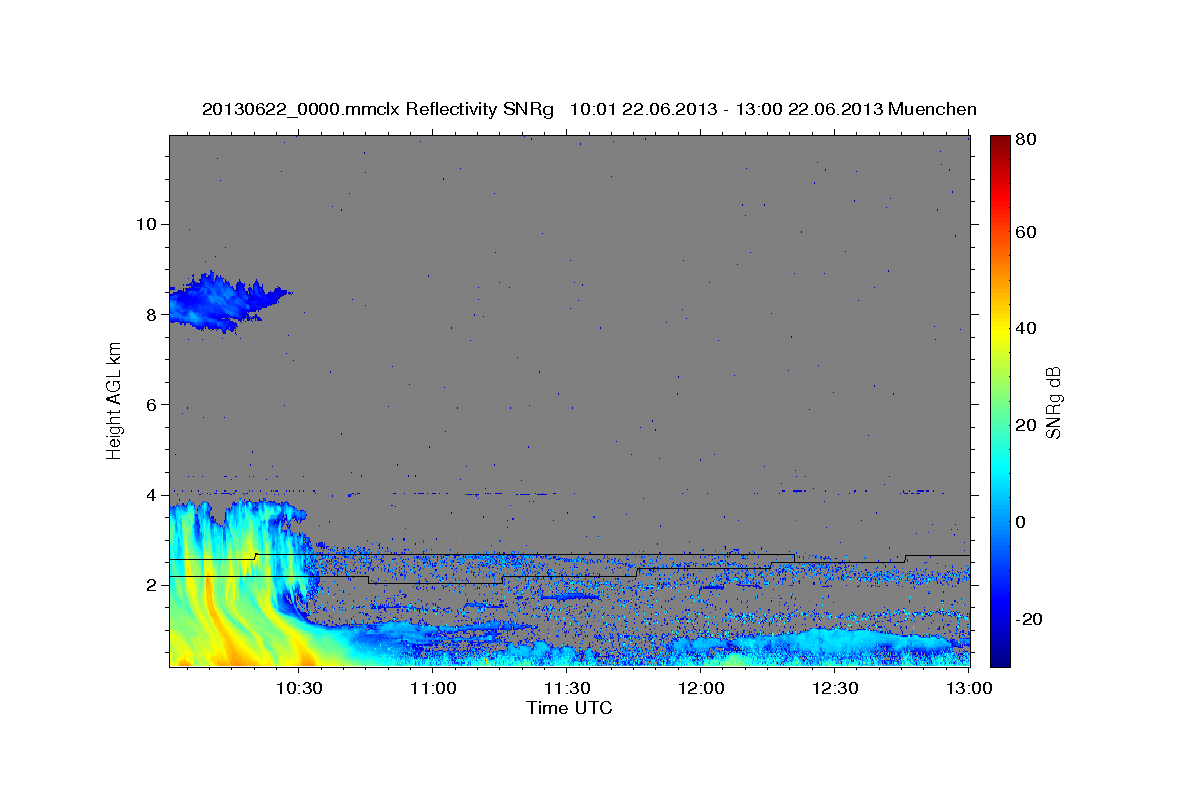Click the 11:00 time tick label

point(433,688)
